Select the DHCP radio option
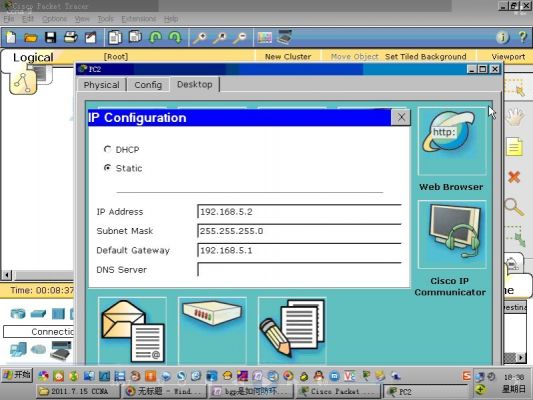The width and height of the screenshot is (533, 400). coord(107,149)
